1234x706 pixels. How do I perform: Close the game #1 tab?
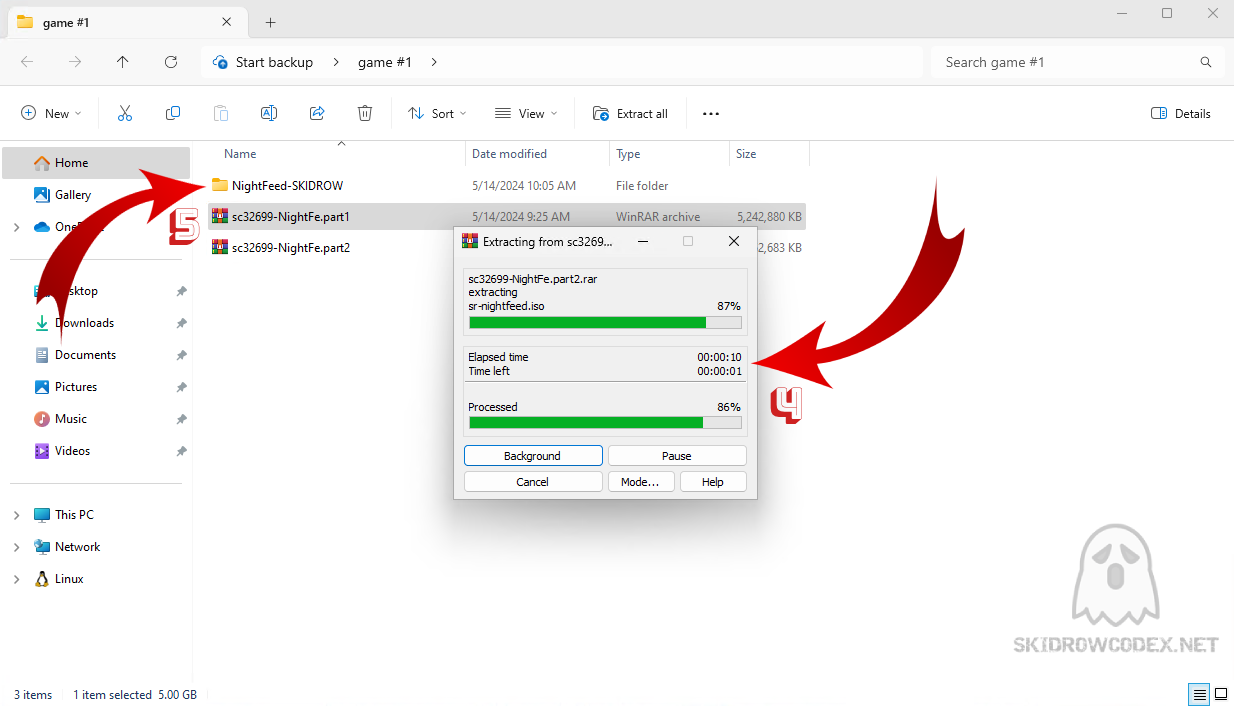(228, 22)
